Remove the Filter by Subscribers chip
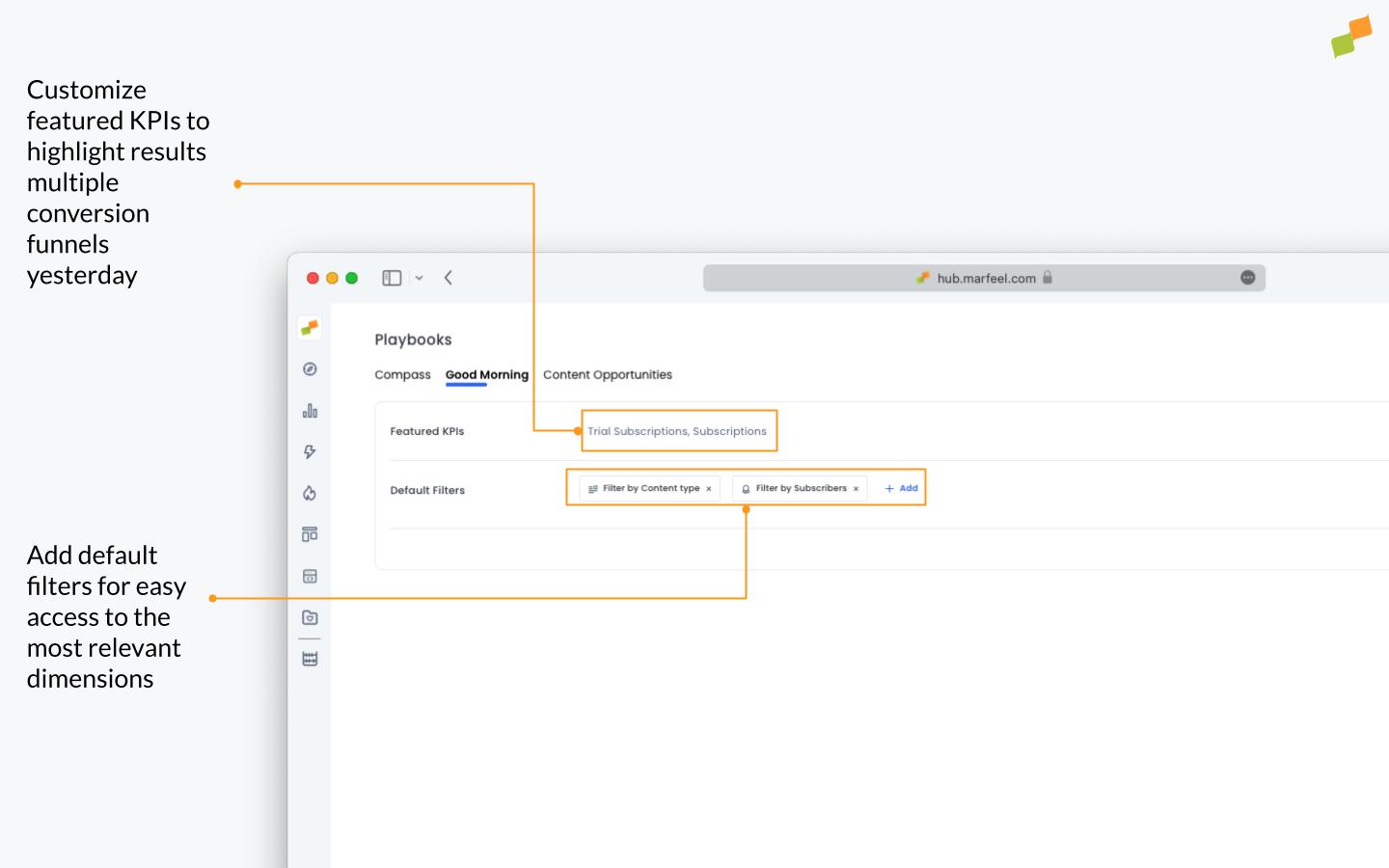Viewport: 1389px width, 868px height. [856, 488]
